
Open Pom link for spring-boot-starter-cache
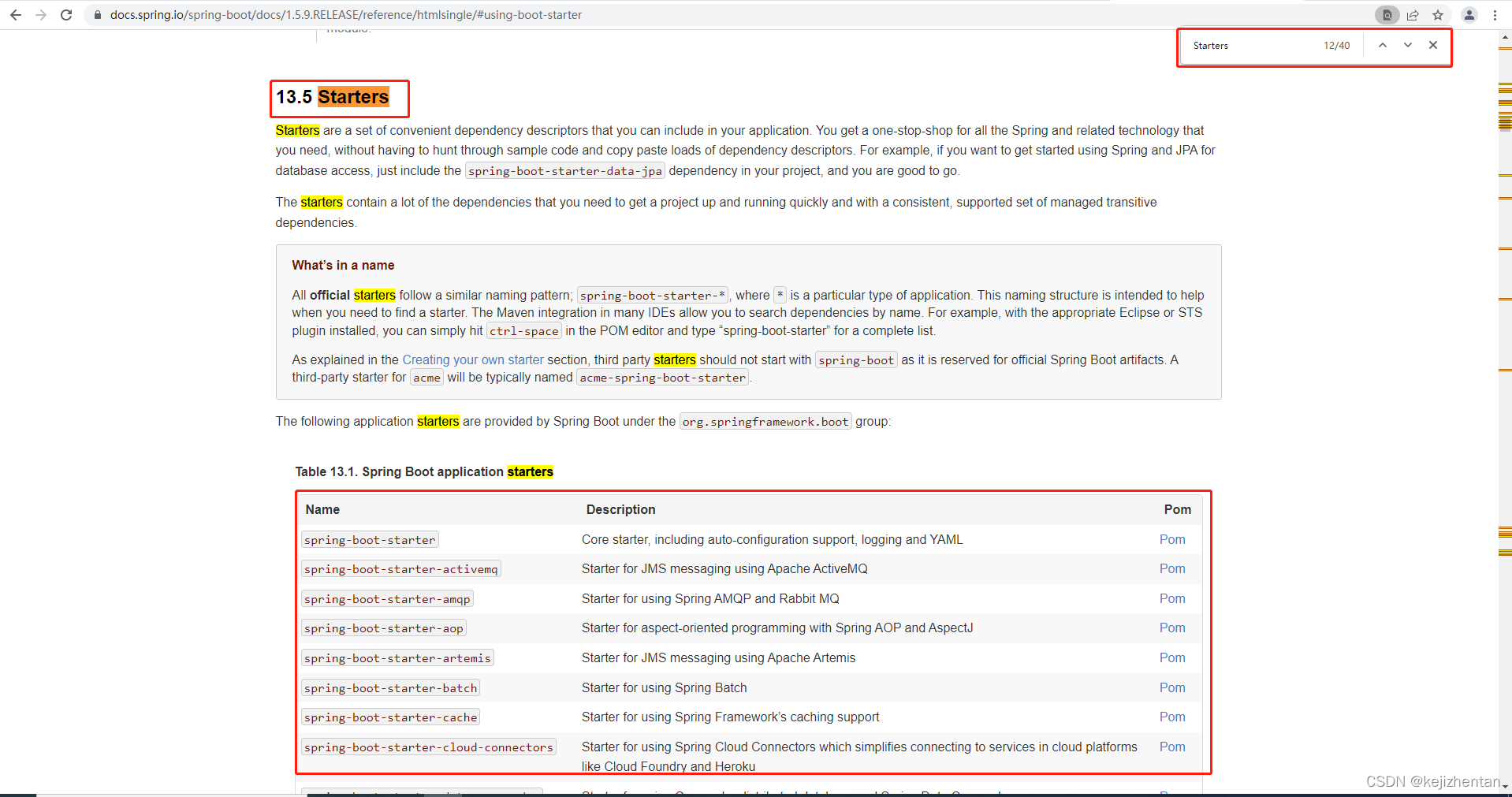pyautogui.click(x=1172, y=717)
